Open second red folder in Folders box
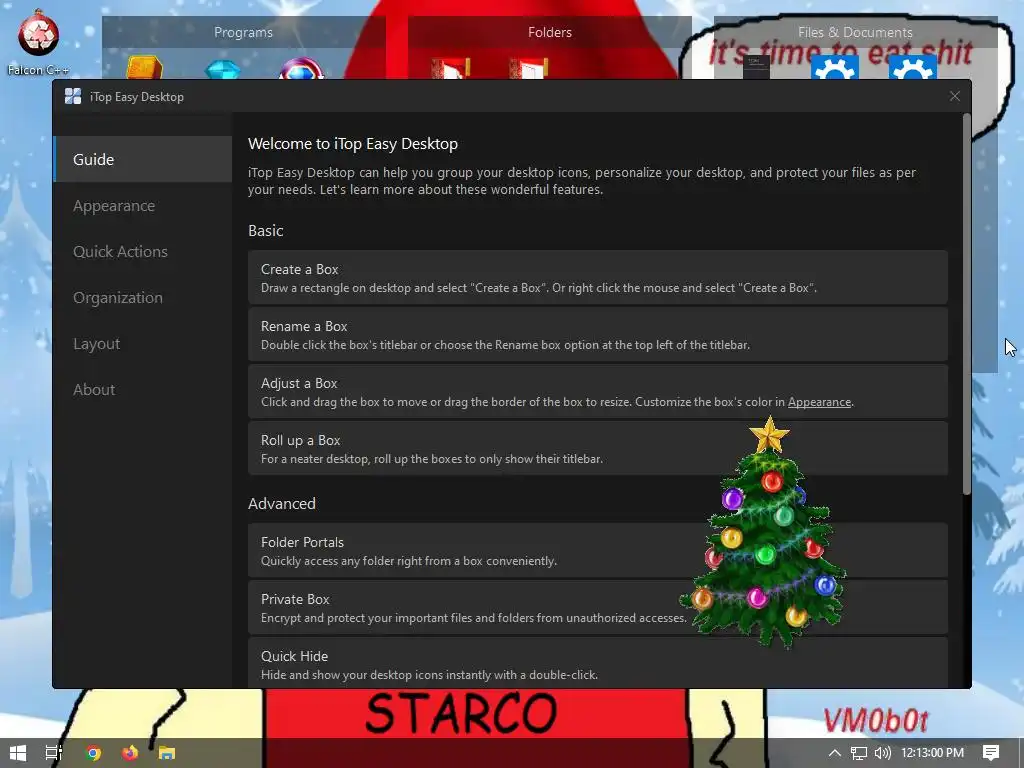 528,69
